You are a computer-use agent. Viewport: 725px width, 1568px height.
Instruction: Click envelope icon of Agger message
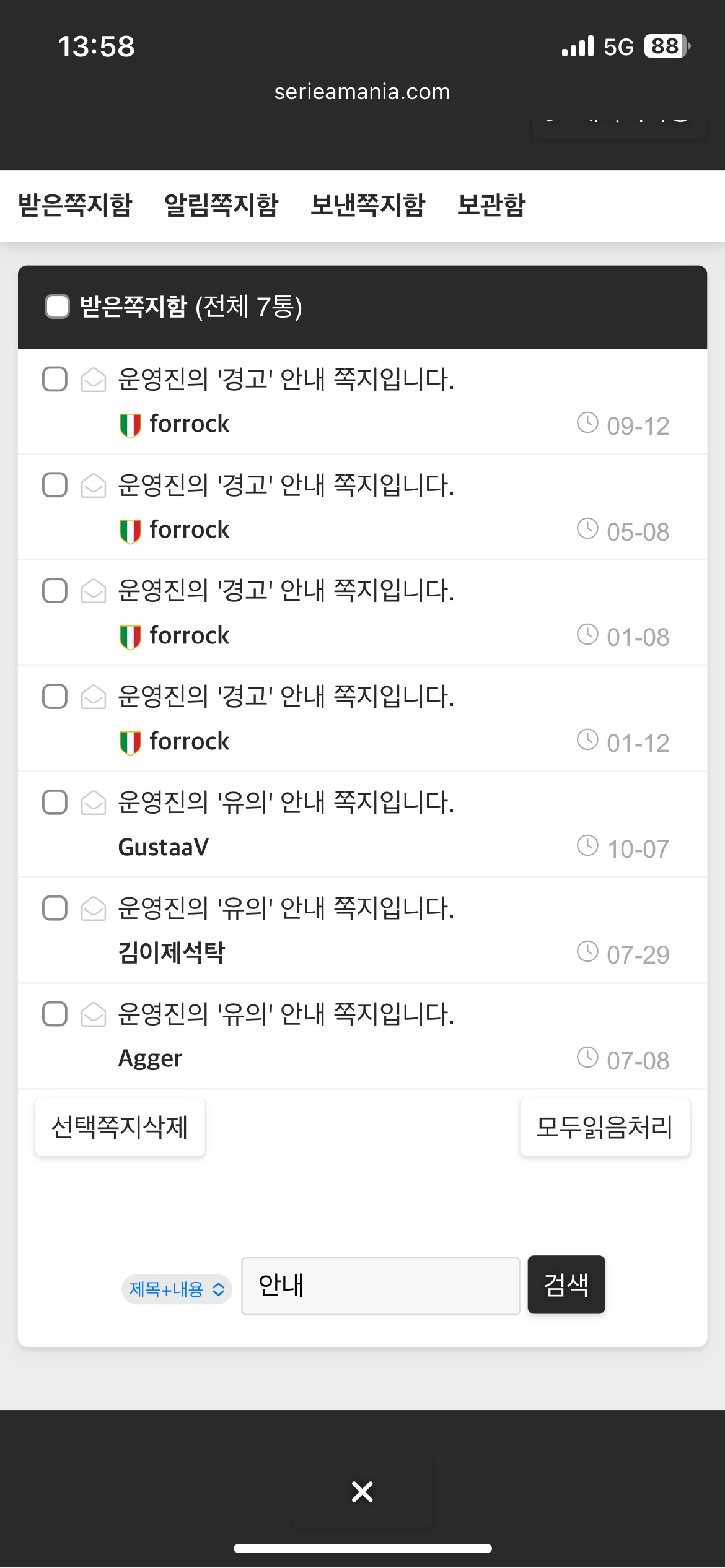coord(94,1014)
